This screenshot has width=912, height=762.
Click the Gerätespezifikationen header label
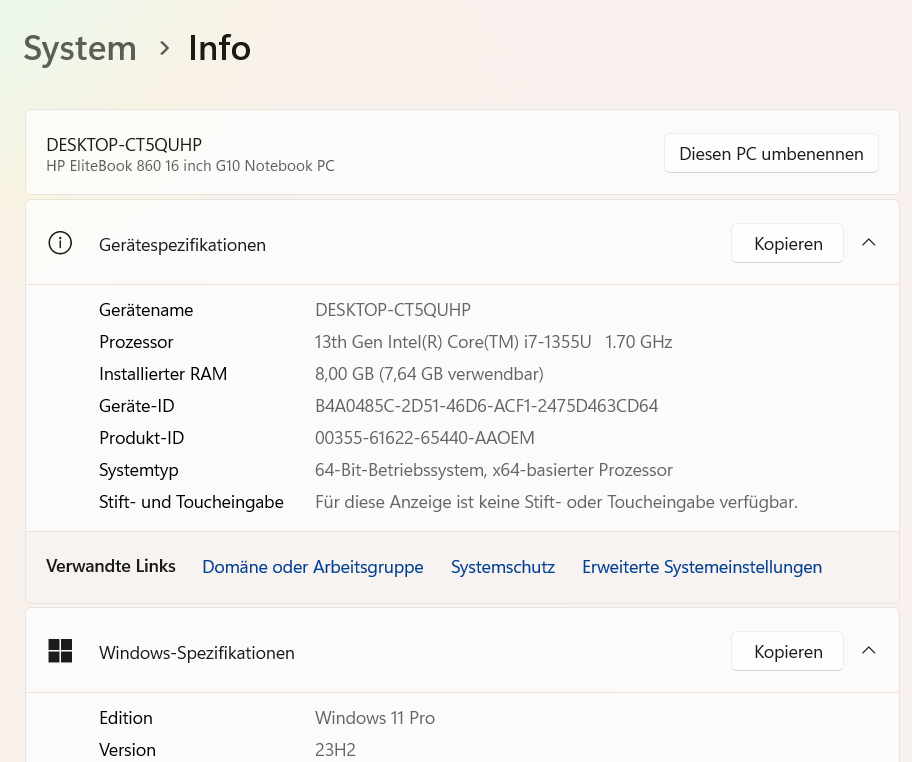pos(182,245)
